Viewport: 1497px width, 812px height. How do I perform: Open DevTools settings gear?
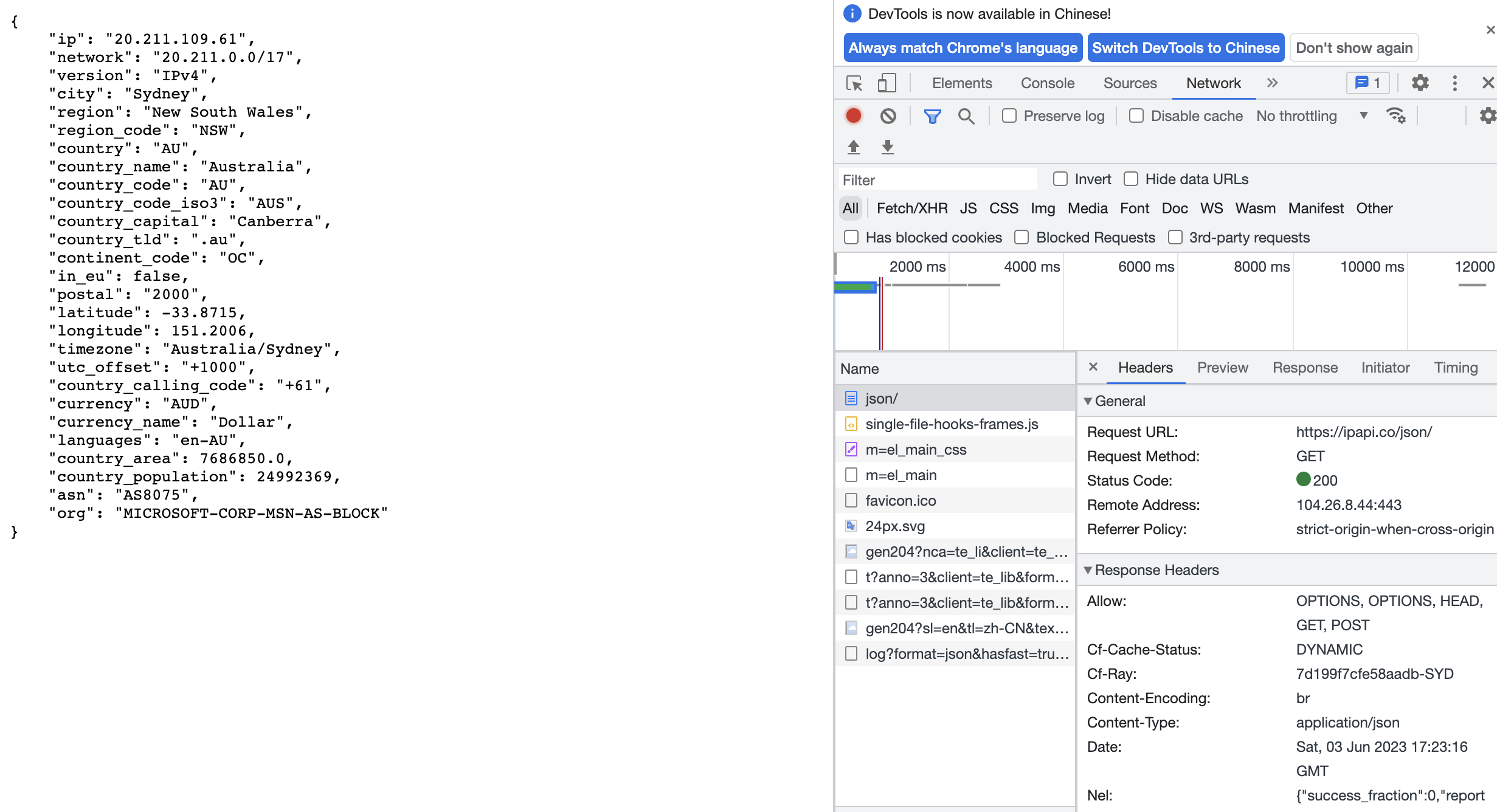1420,83
